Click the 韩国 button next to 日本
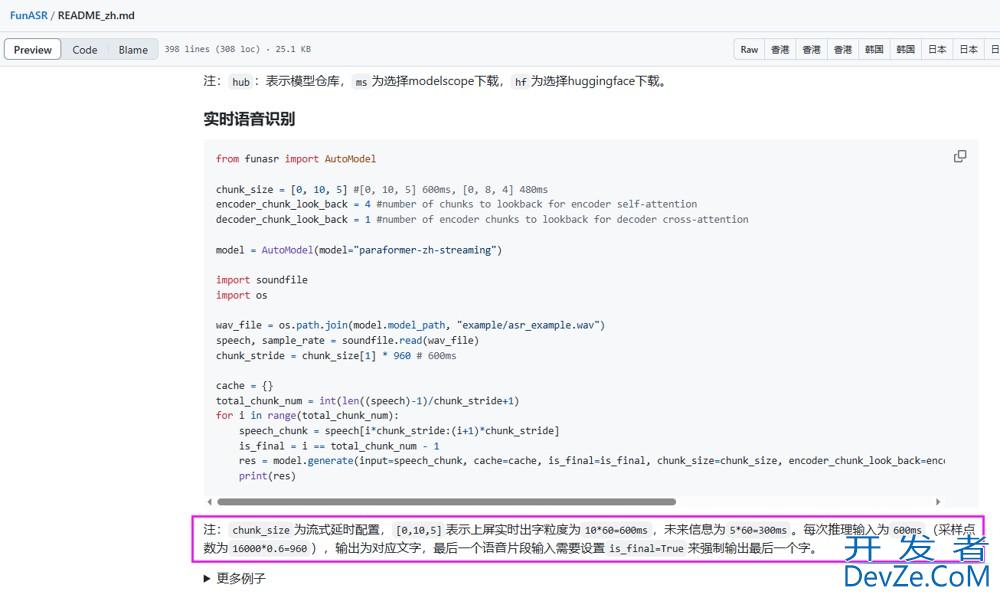Viewport: 1000px width, 598px height. coord(906,50)
